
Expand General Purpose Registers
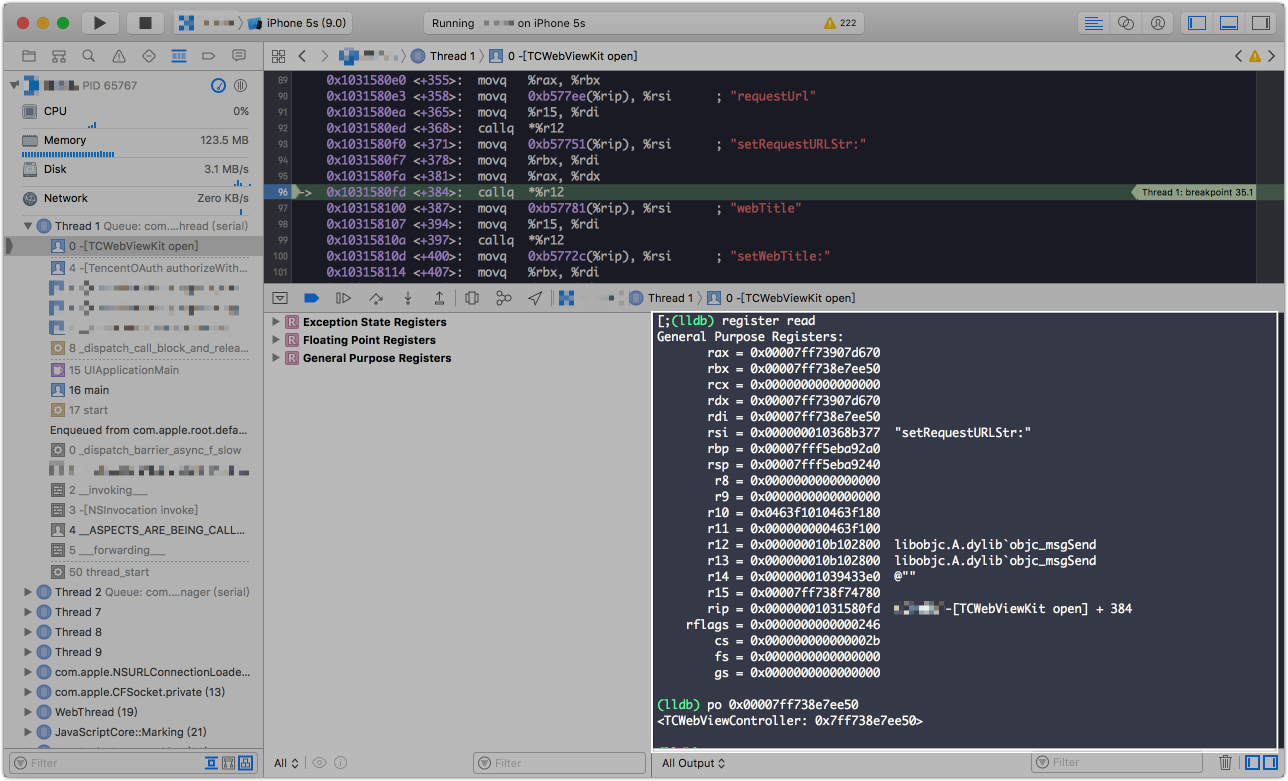pos(276,358)
